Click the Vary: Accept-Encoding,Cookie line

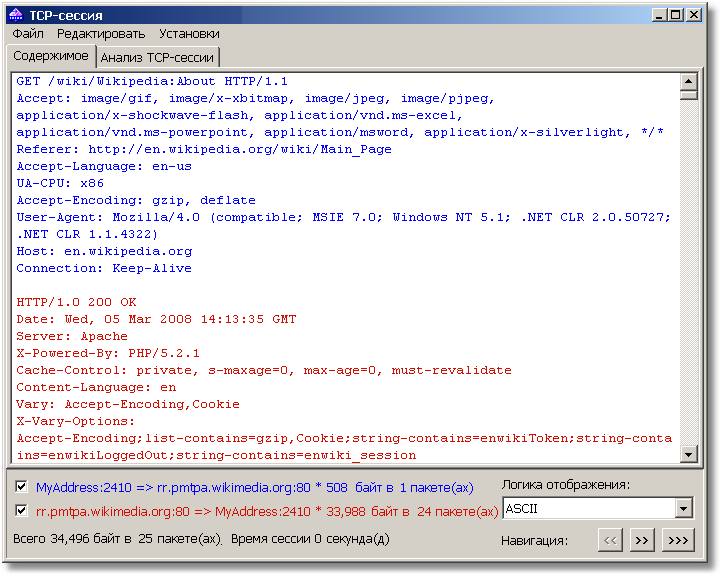pyautogui.click(x=128, y=404)
